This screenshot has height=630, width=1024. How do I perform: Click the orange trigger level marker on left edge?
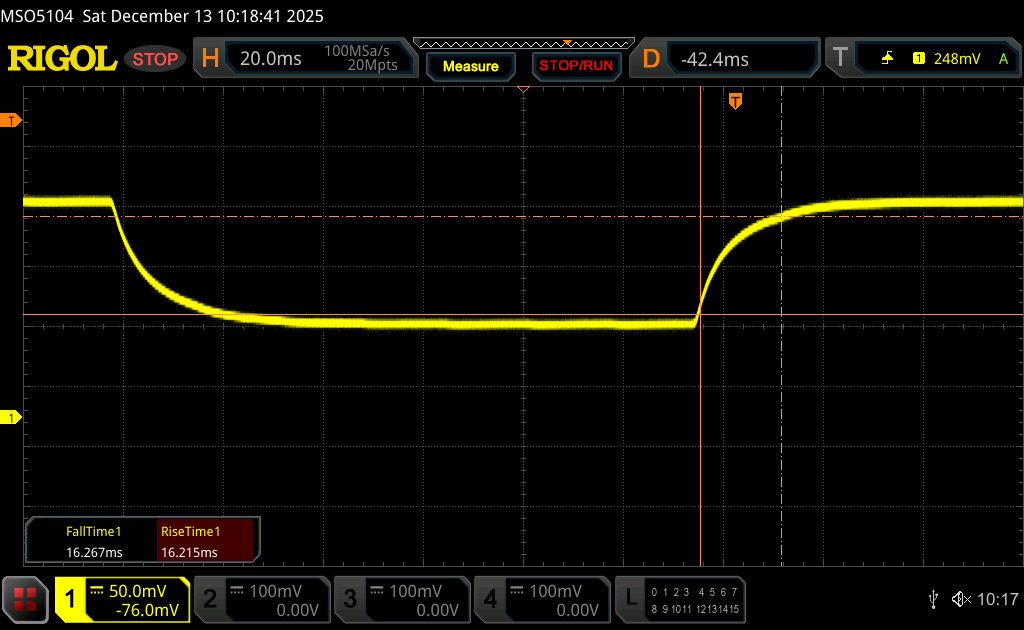pos(12,121)
